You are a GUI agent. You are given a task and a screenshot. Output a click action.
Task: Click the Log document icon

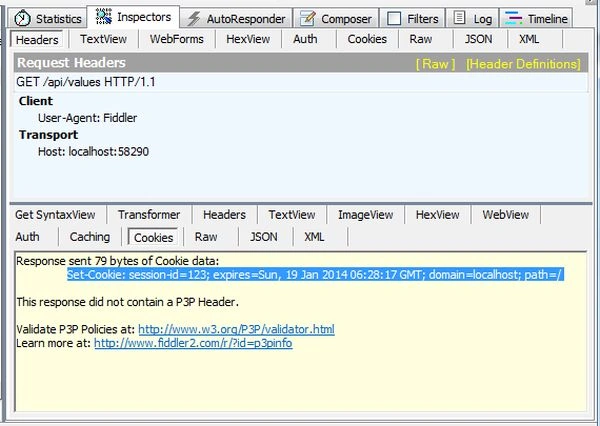point(459,18)
